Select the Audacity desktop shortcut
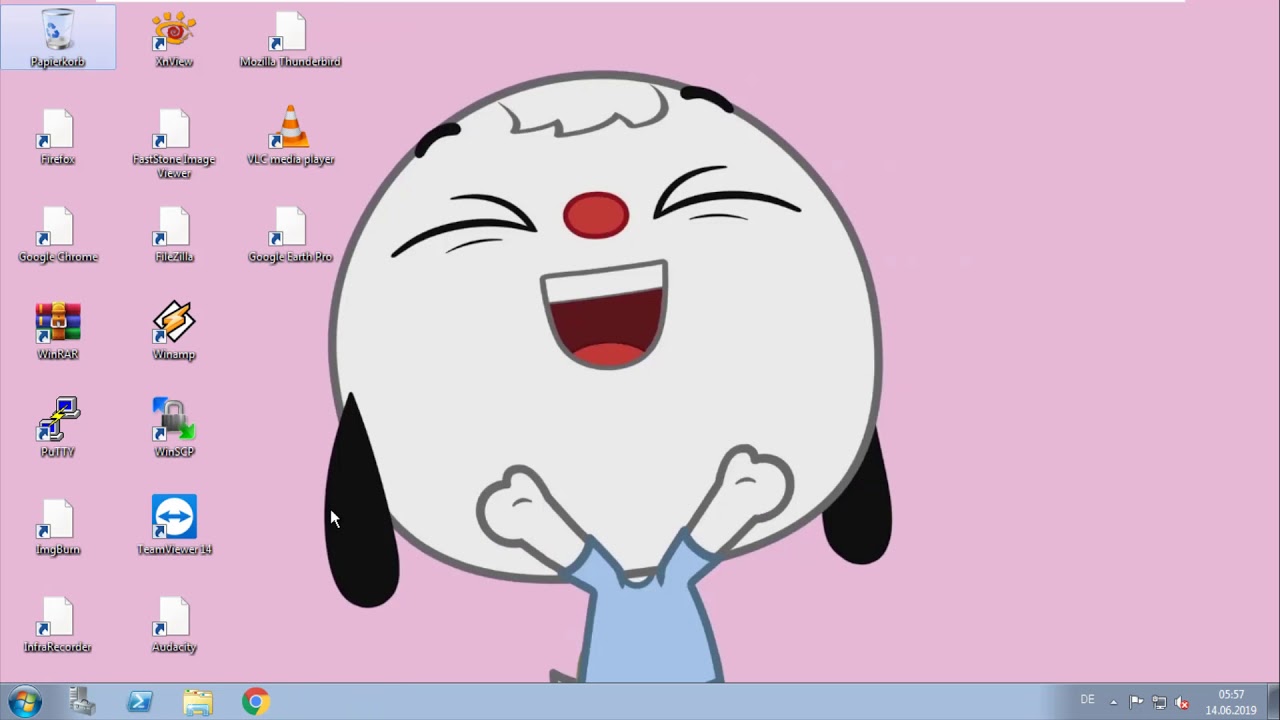The width and height of the screenshot is (1280, 720). (174, 624)
